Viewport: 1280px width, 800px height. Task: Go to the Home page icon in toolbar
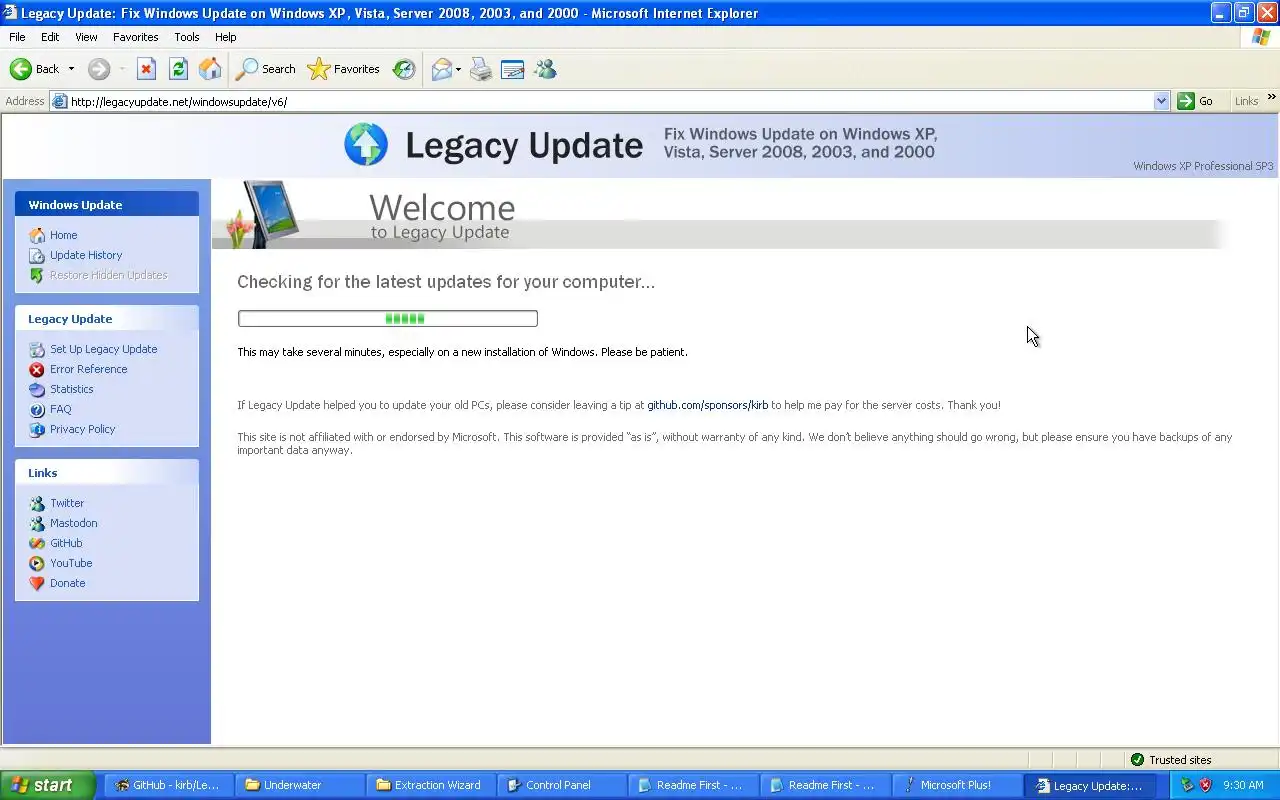(210, 69)
